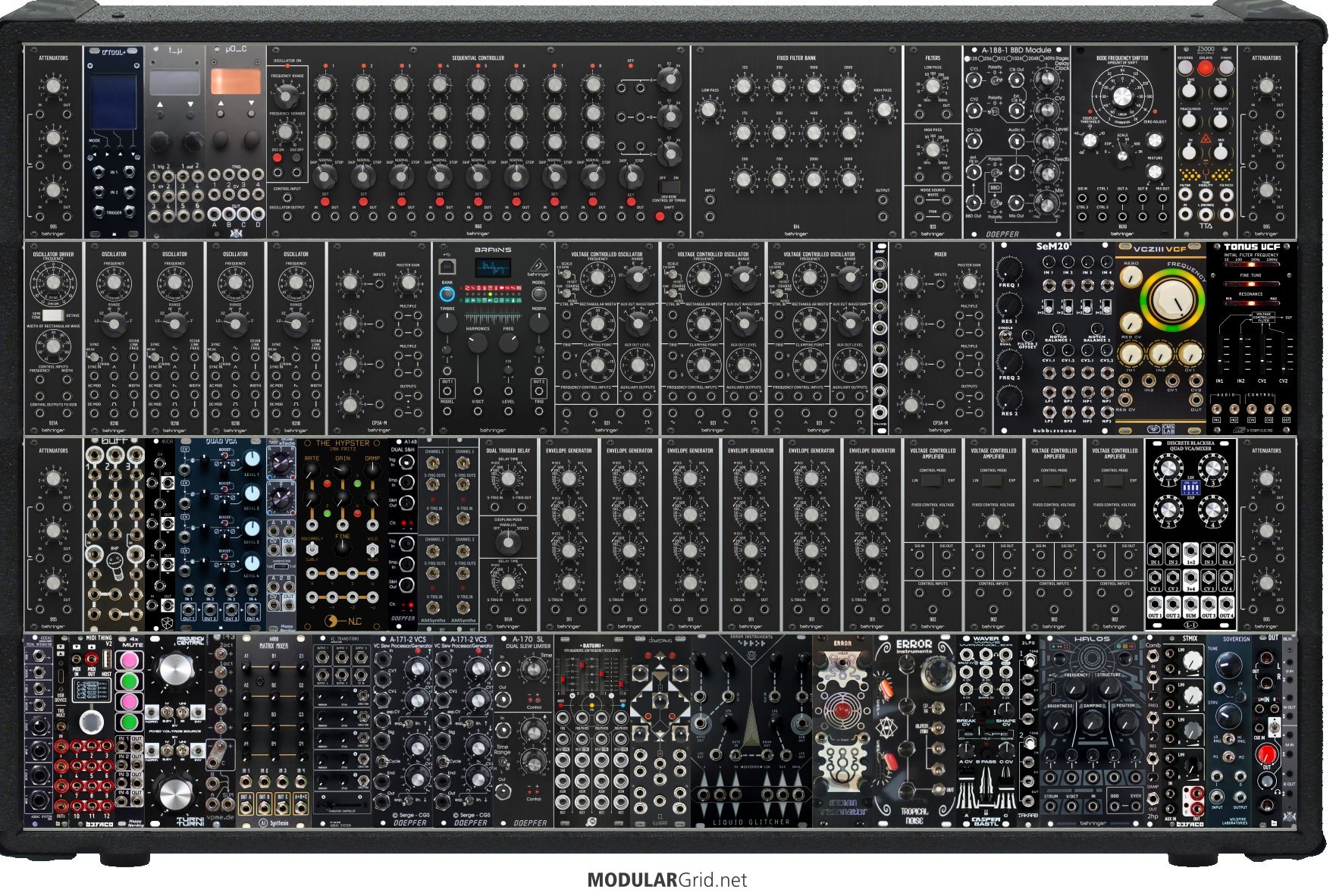
Task: Click the Time knob on A-170 SL
Action: point(533,668)
